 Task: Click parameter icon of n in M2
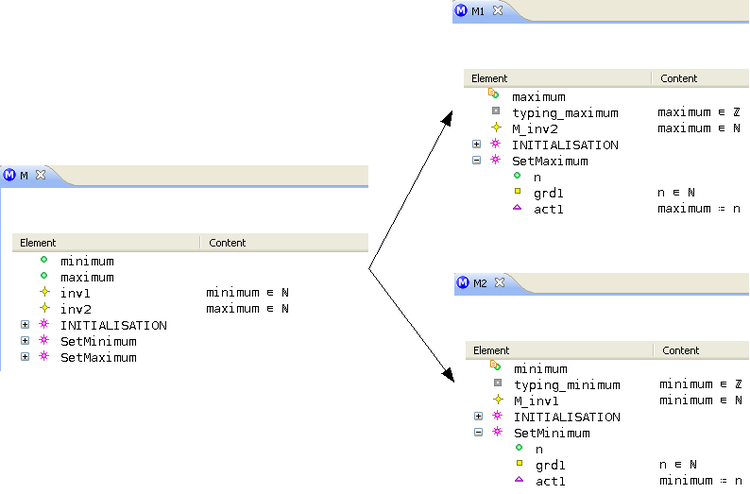pyautogui.click(x=519, y=448)
